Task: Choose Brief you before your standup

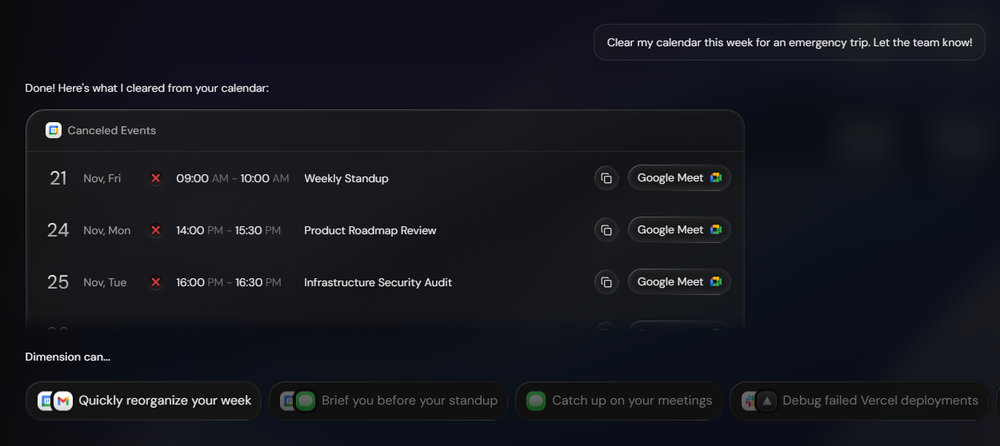Action: click(409, 401)
